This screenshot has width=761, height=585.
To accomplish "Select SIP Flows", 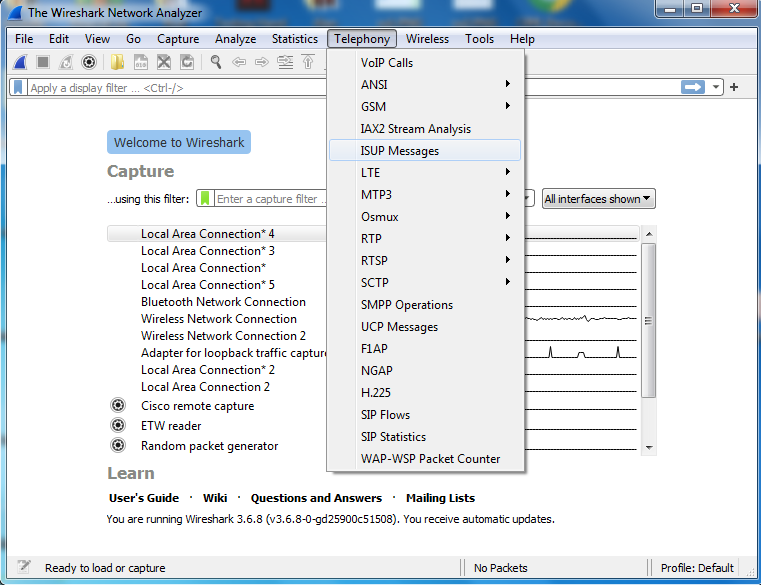I will [425, 415].
